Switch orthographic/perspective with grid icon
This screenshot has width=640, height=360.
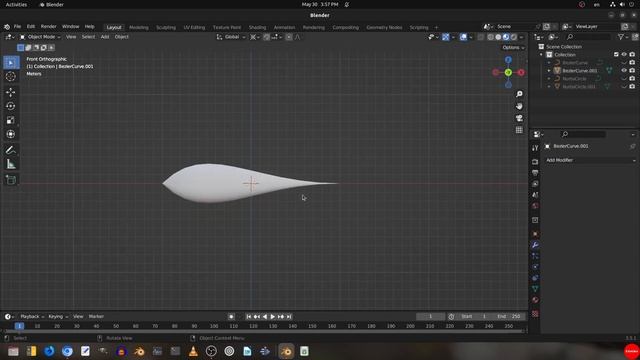pyautogui.click(x=519, y=130)
